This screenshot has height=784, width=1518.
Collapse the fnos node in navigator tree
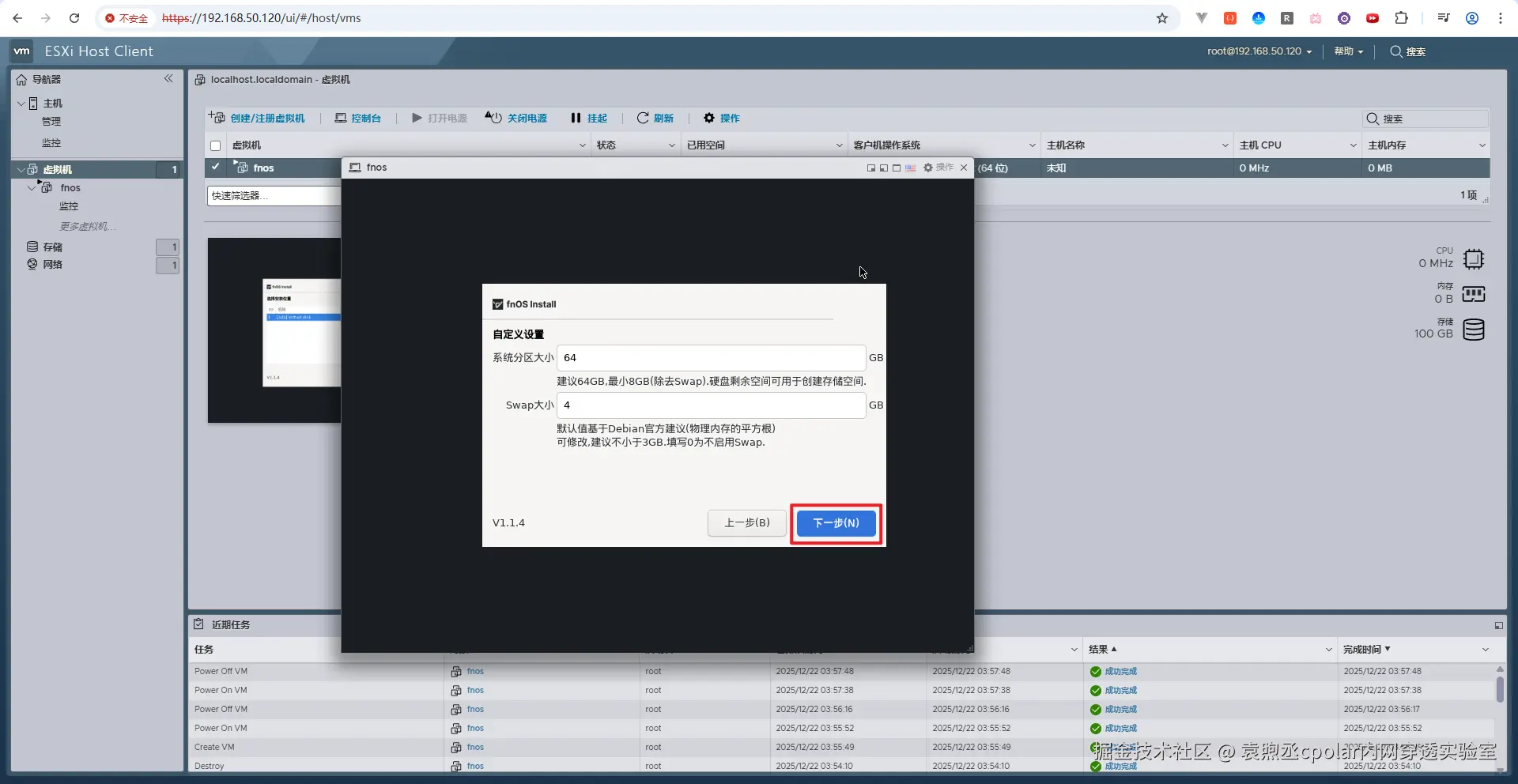pyautogui.click(x=32, y=188)
